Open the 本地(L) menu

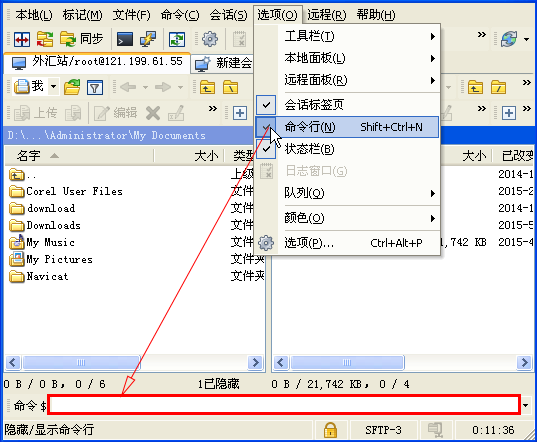coord(34,15)
